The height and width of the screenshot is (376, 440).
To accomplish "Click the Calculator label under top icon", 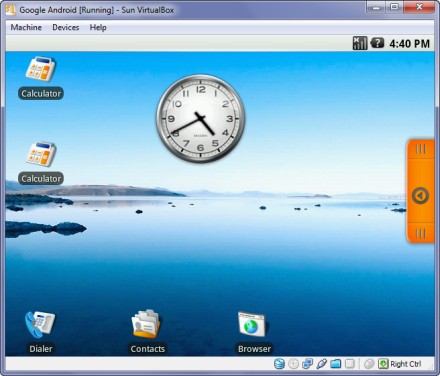I will 41,94.
